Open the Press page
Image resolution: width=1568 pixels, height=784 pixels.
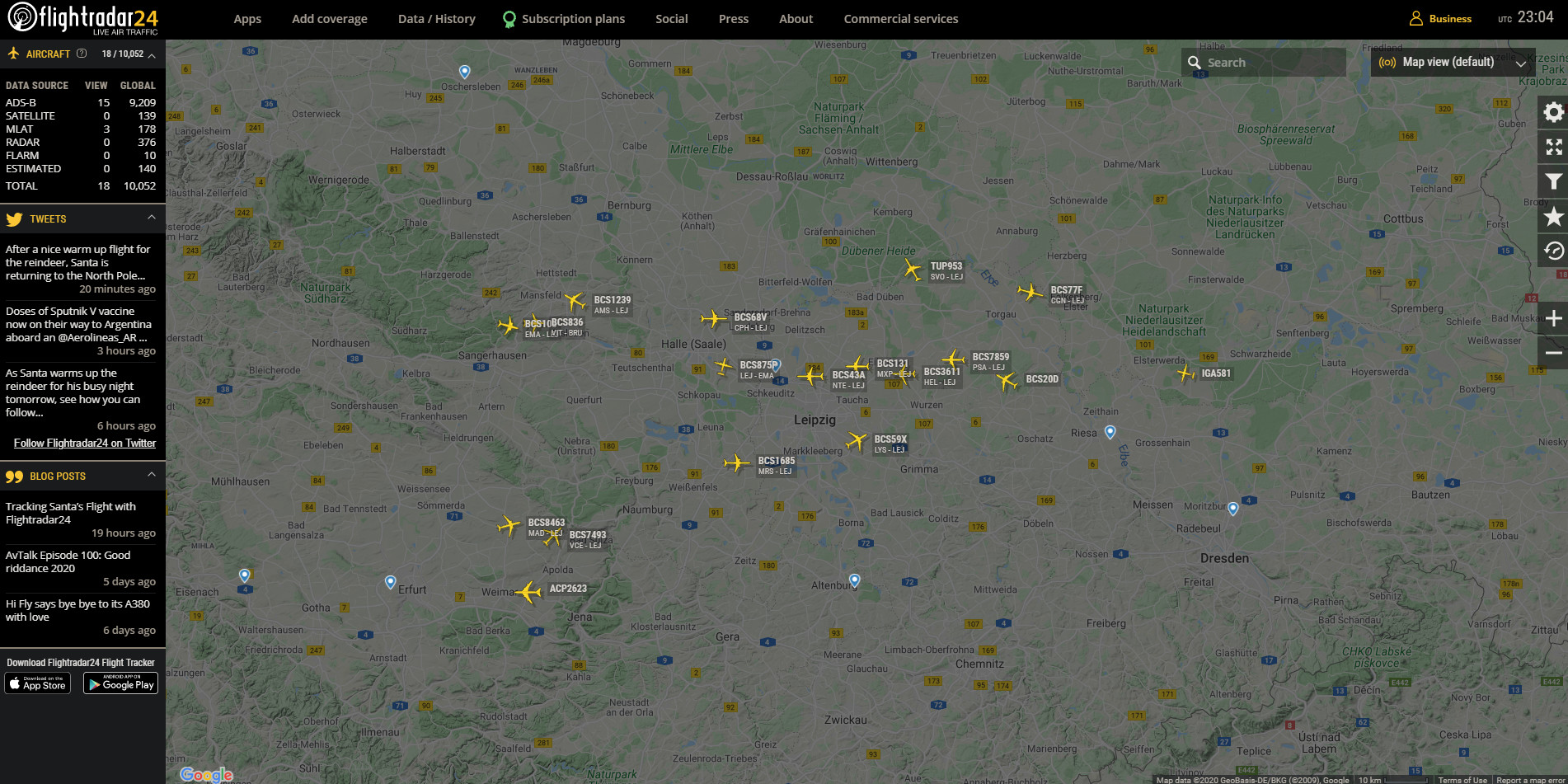pyautogui.click(x=734, y=18)
